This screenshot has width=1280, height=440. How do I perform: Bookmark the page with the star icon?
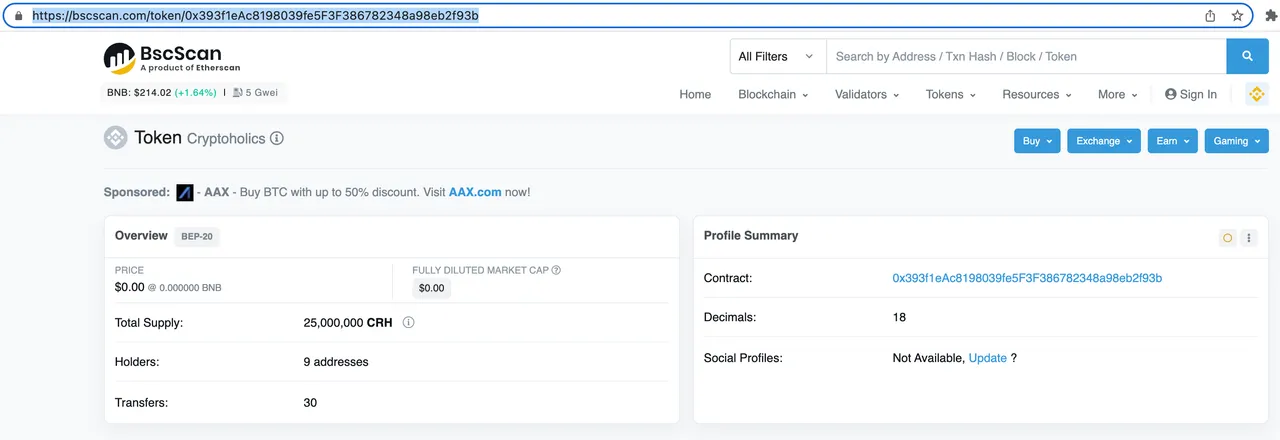[1237, 15]
